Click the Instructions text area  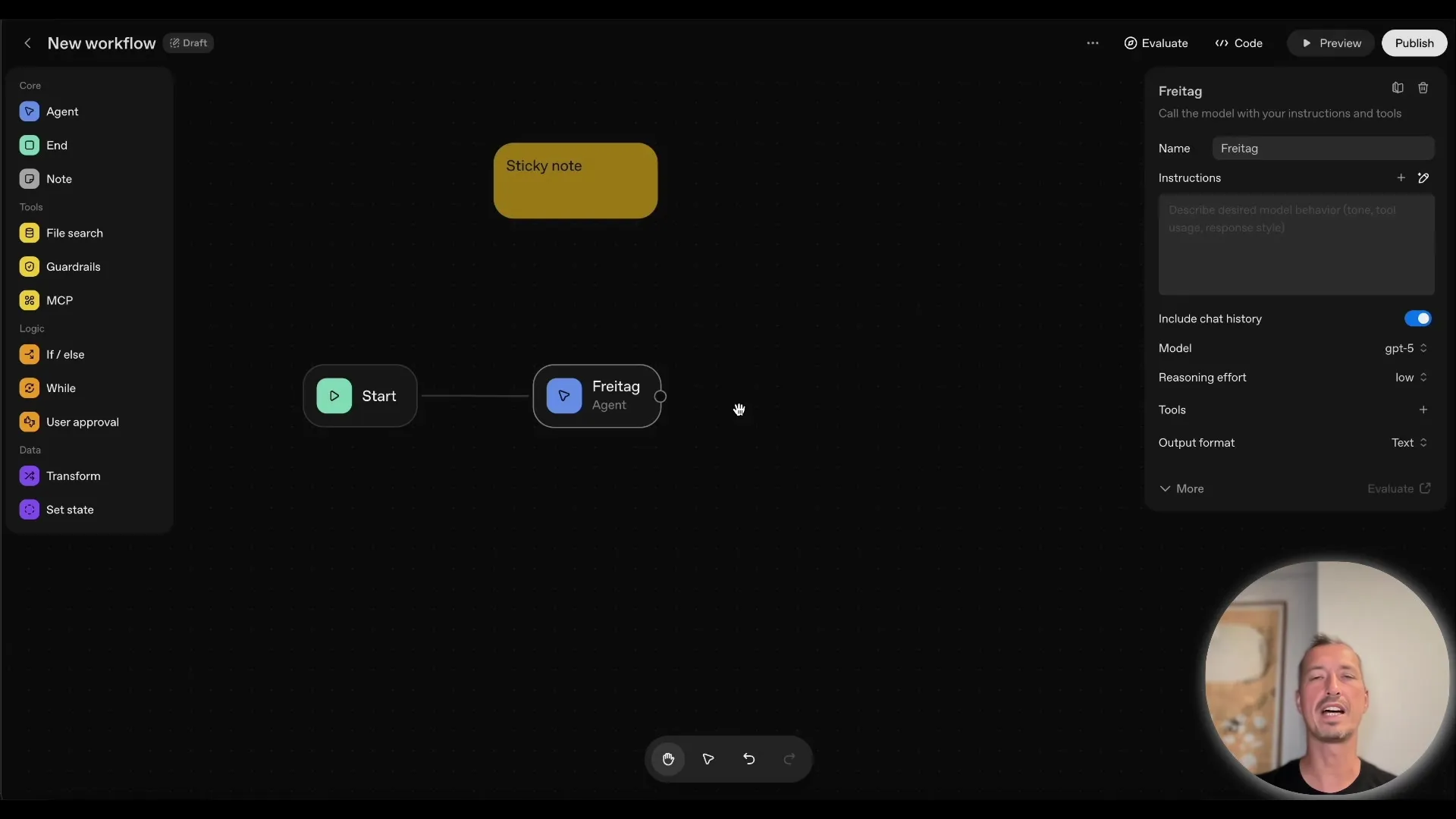(1296, 244)
